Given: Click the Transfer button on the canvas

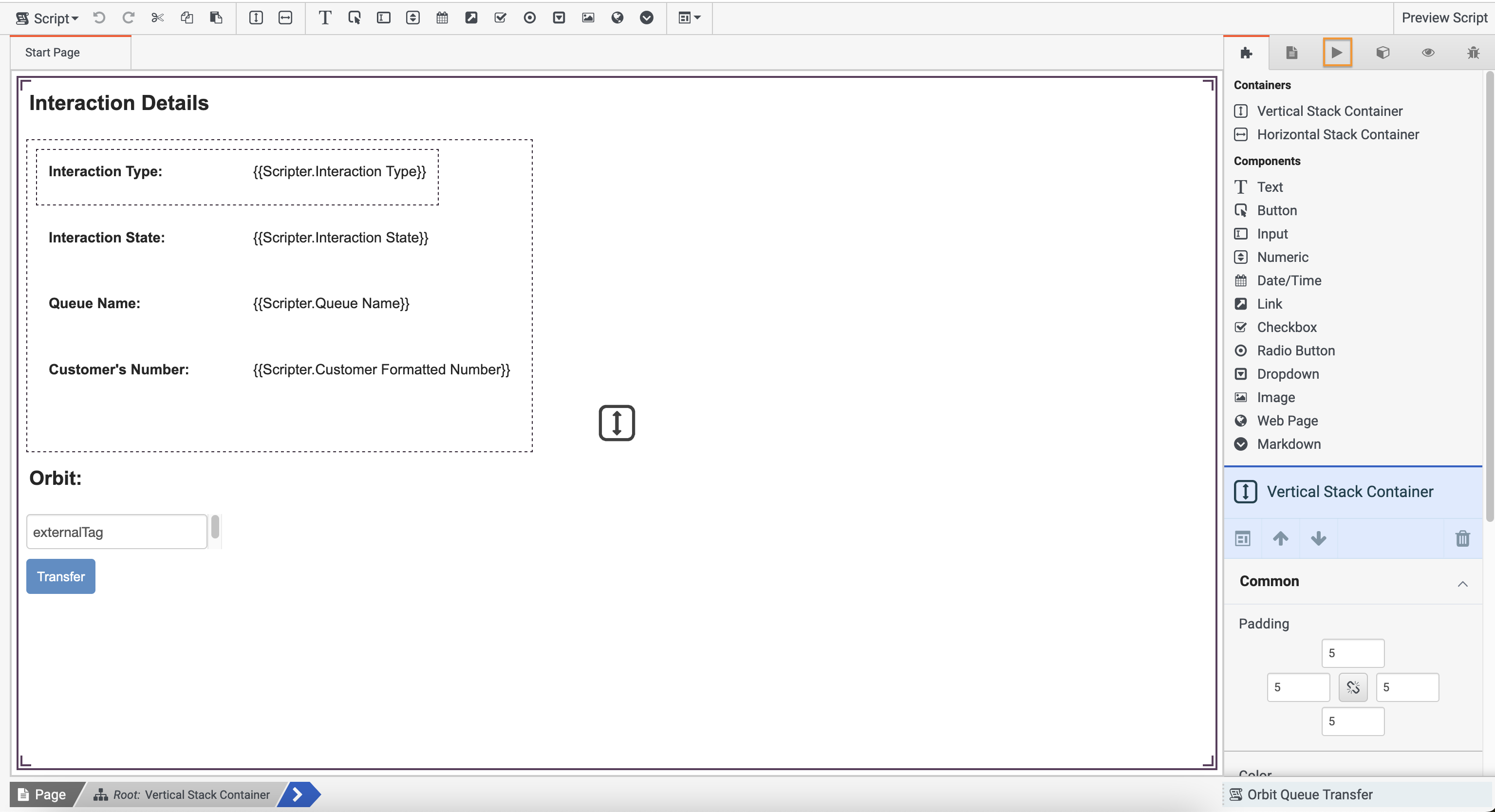Looking at the screenshot, I should 60,576.
